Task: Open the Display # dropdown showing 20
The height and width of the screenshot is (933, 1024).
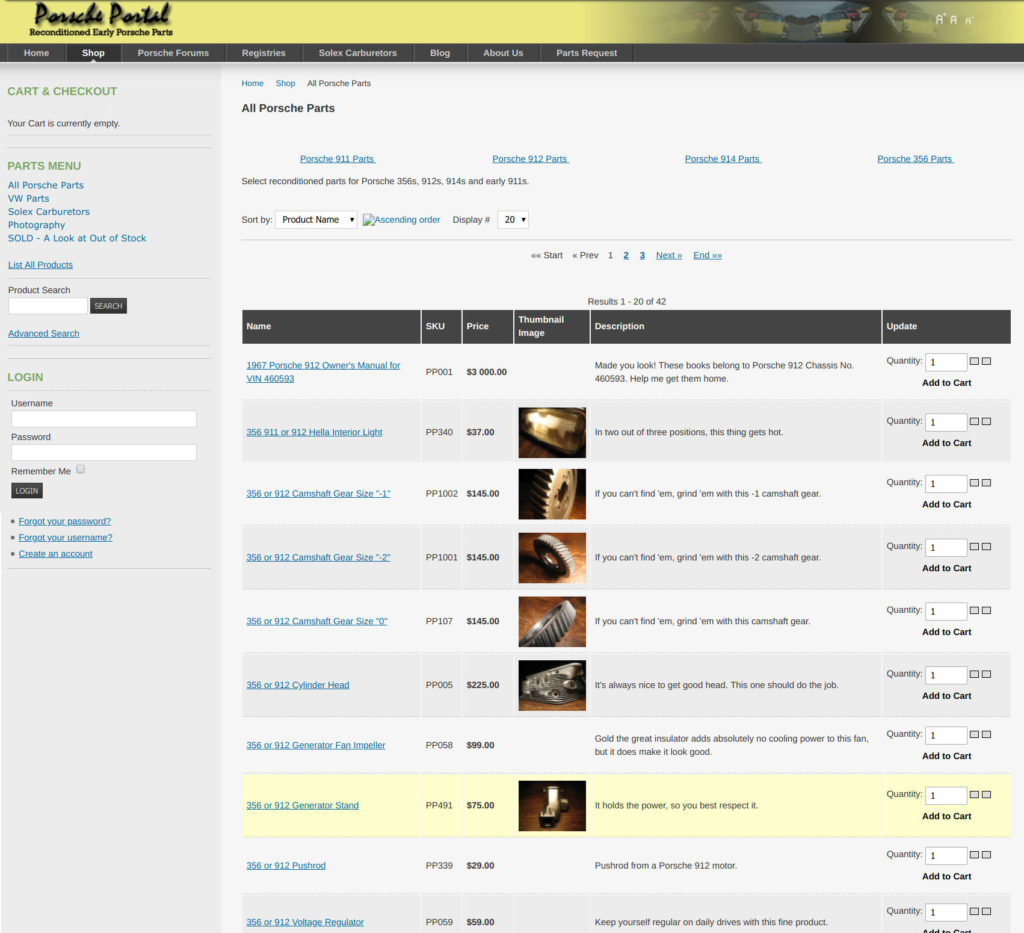Action: pyautogui.click(x=513, y=220)
